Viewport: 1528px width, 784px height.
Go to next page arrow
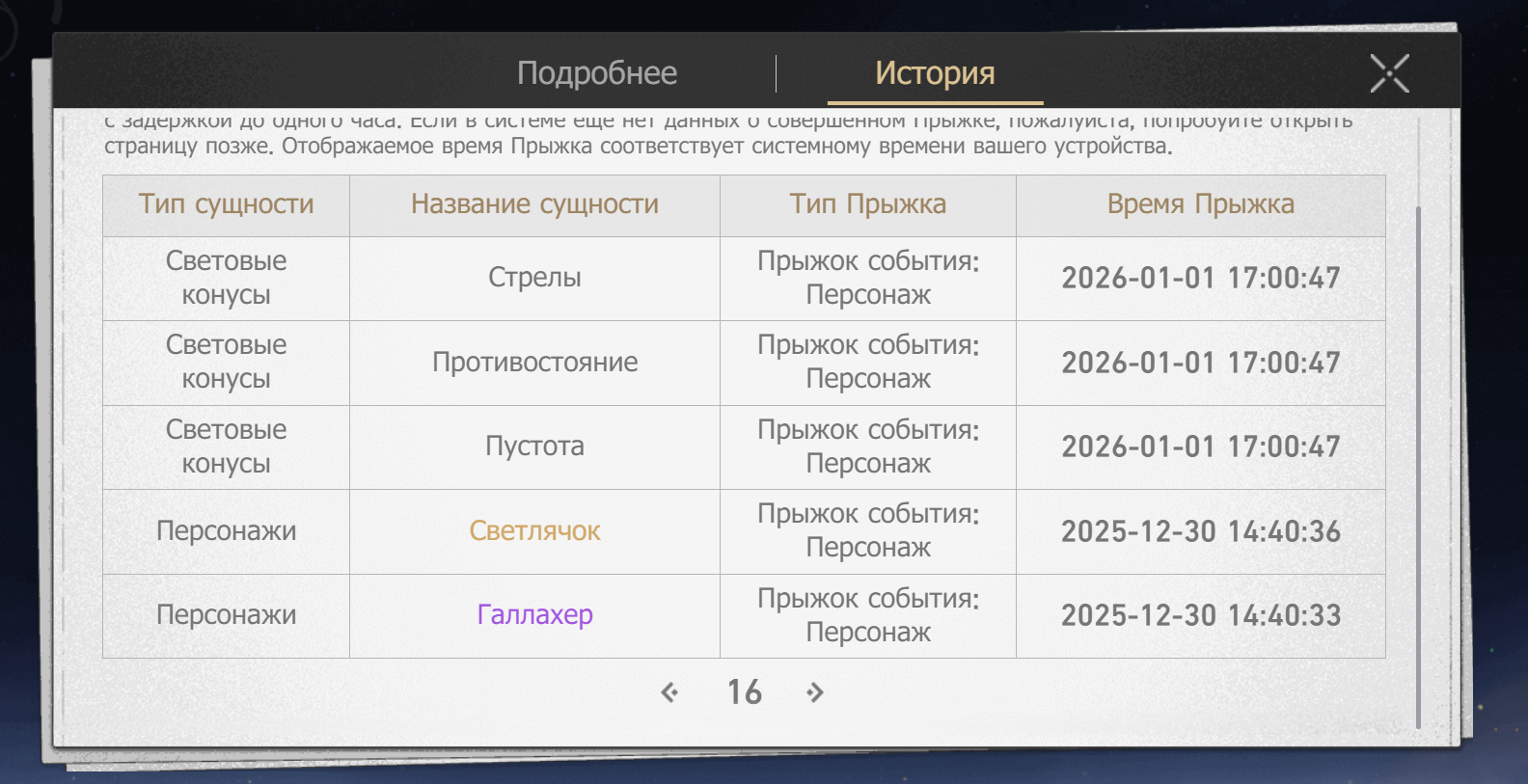[x=815, y=692]
